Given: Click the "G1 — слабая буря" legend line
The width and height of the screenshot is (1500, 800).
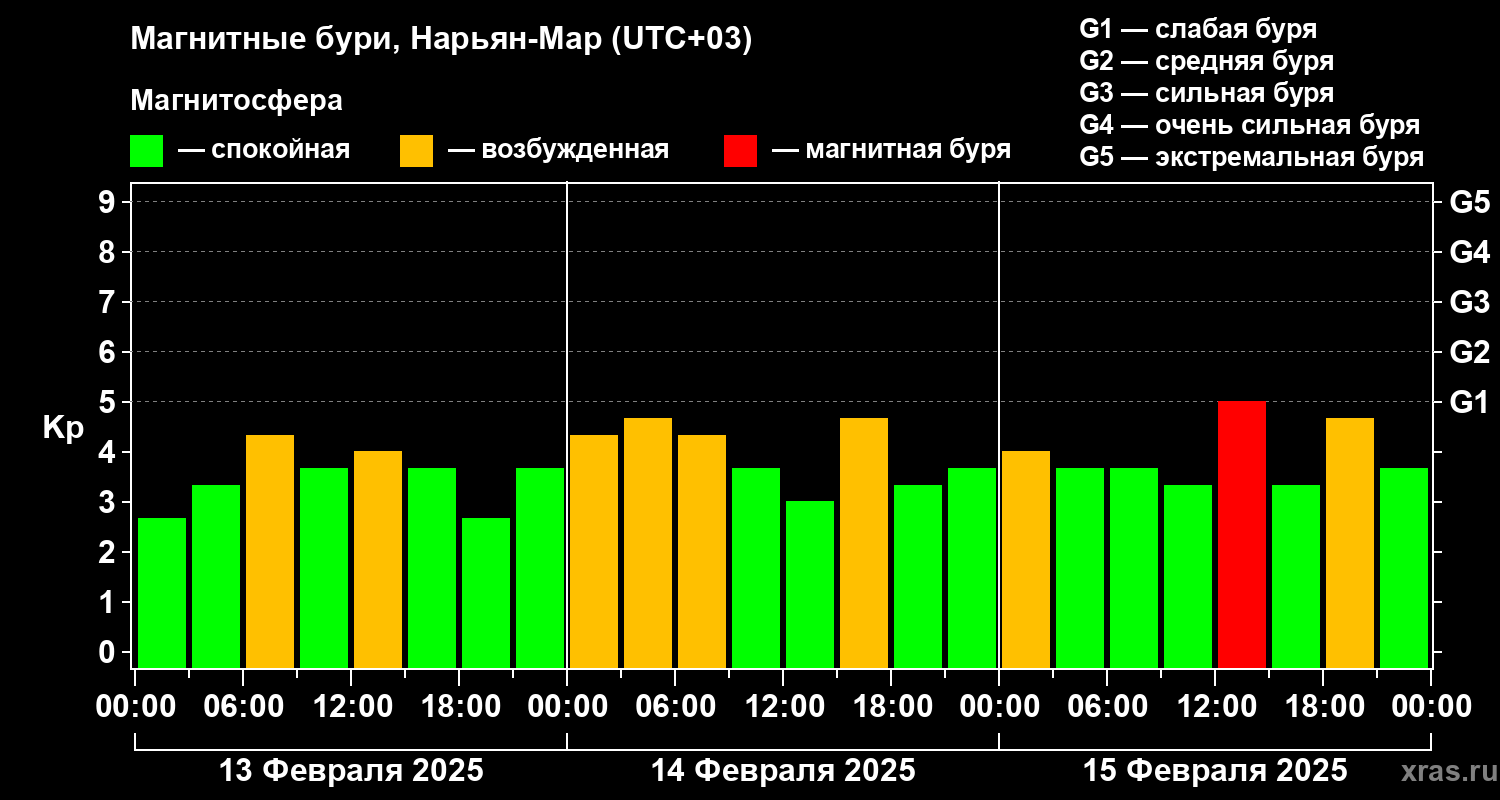Looking at the screenshot, I should [1198, 28].
